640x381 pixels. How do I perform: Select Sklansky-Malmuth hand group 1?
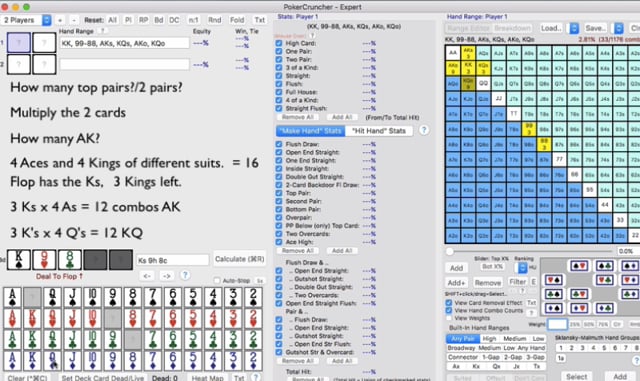(561, 348)
